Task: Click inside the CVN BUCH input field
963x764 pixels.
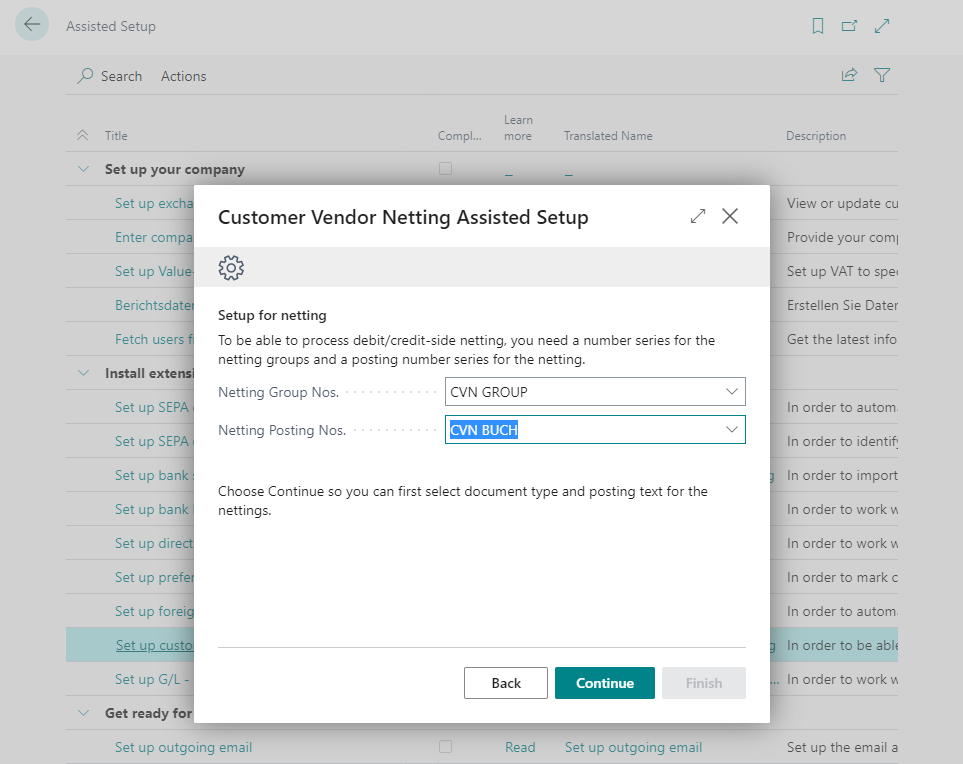Action: coord(560,427)
